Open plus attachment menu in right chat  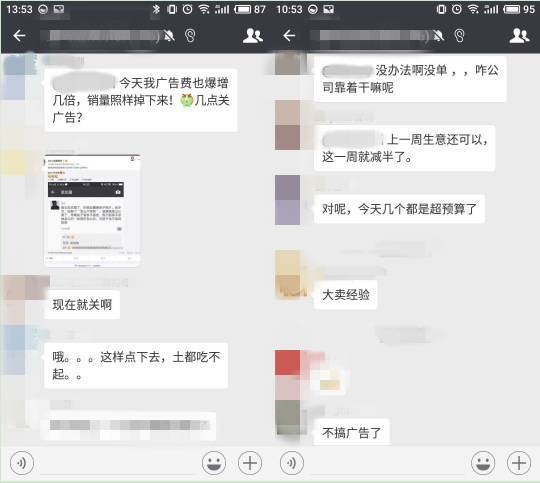519,463
